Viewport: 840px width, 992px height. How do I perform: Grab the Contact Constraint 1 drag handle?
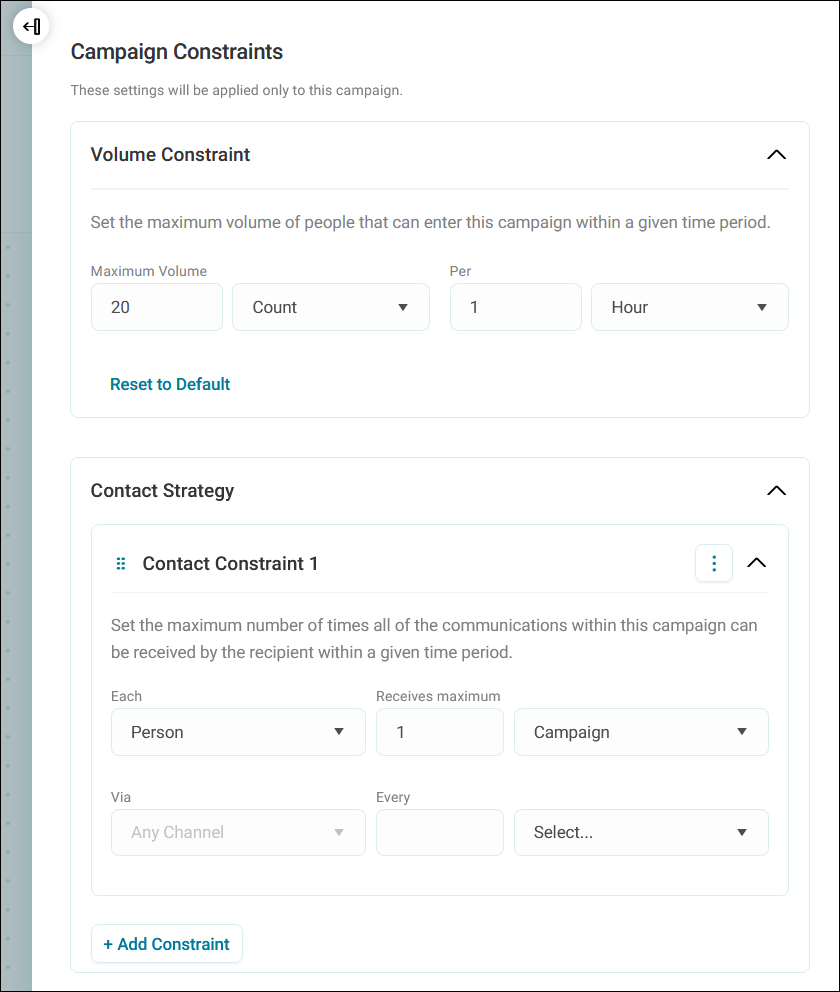121,563
